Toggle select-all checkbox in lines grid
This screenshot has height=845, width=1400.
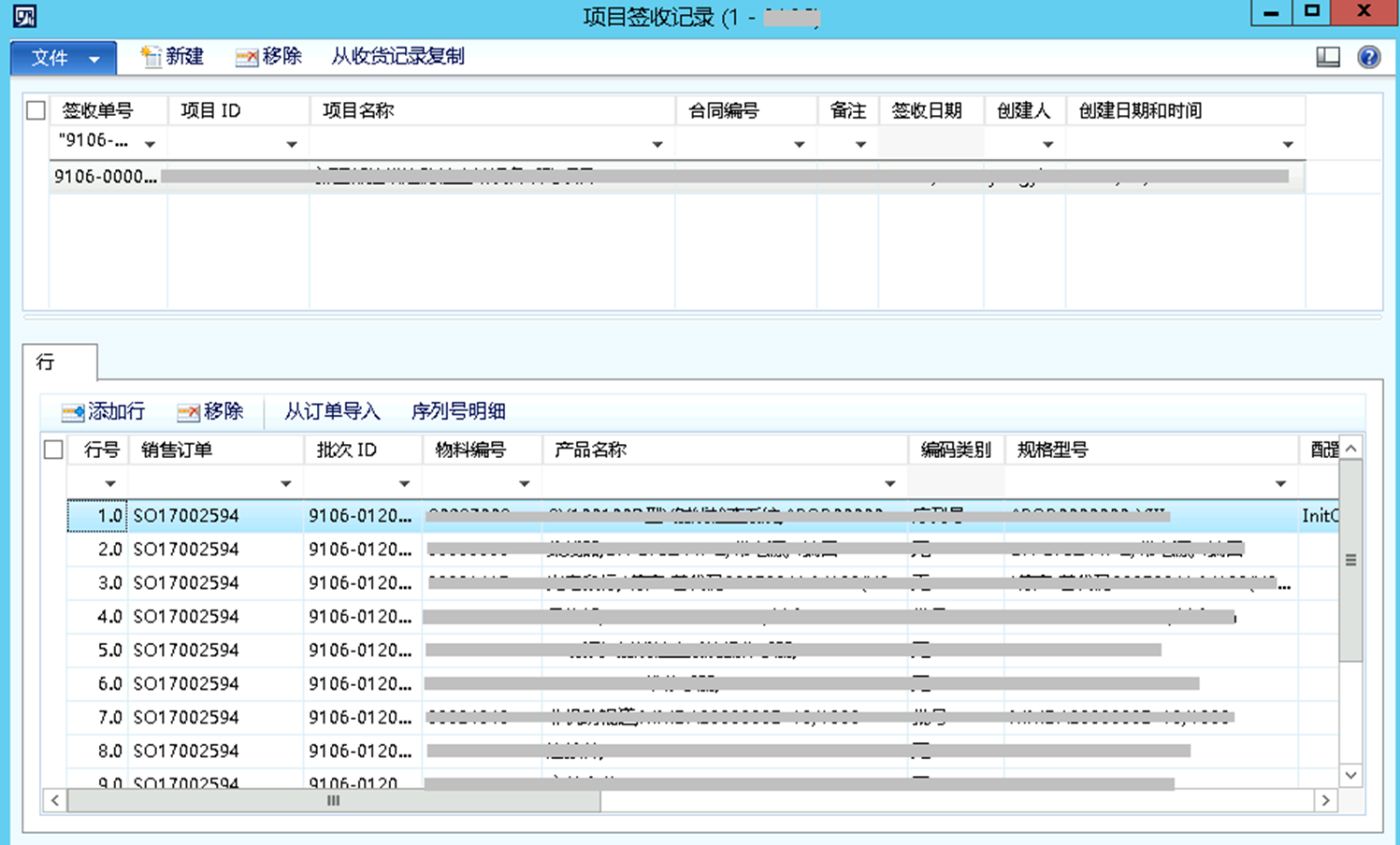tap(53, 451)
